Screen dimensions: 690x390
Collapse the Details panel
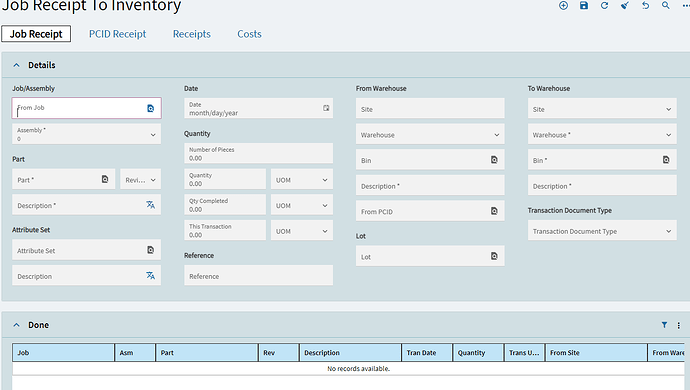point(16,65)
